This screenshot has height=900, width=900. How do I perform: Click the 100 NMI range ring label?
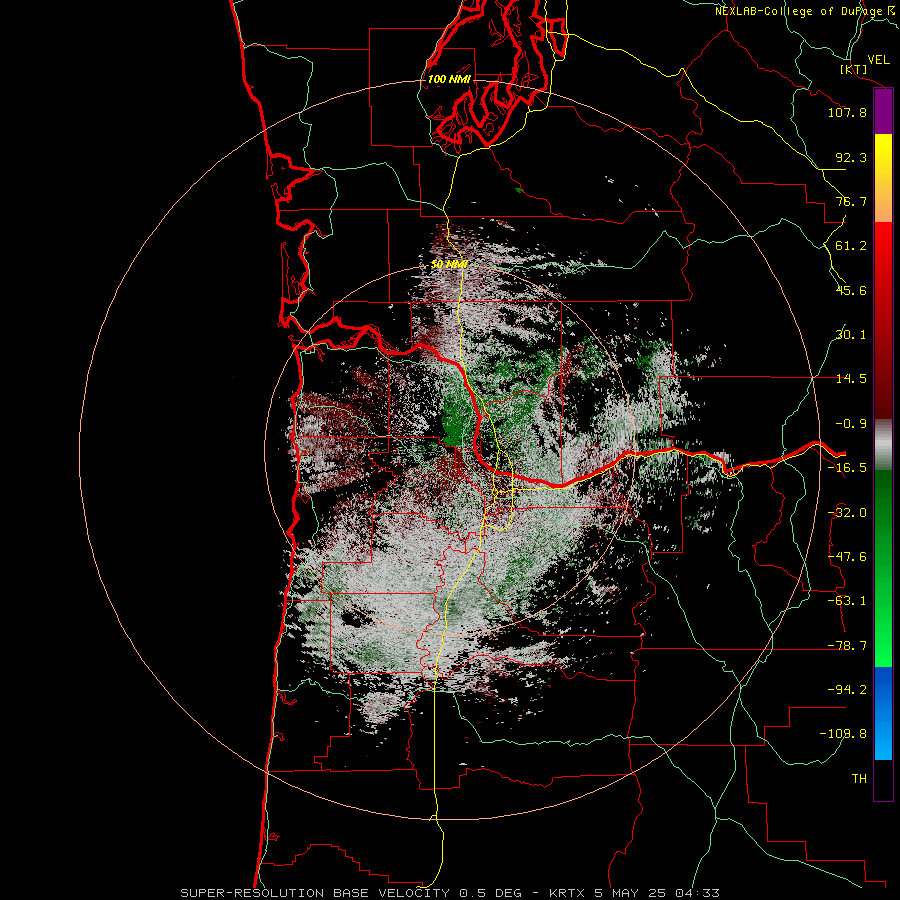(449, 79)
